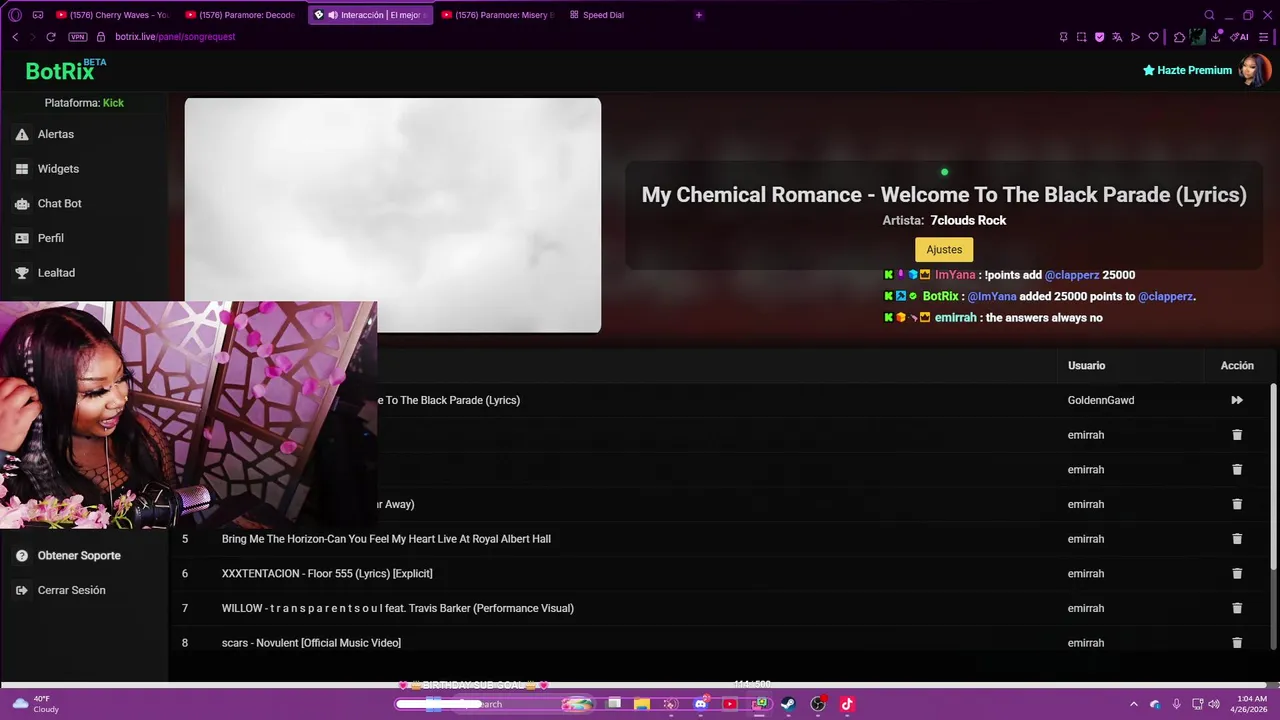Click the snapshot capture icon
The width and height of the screenshot is (1280, 720).
(x=1081, y=37)
